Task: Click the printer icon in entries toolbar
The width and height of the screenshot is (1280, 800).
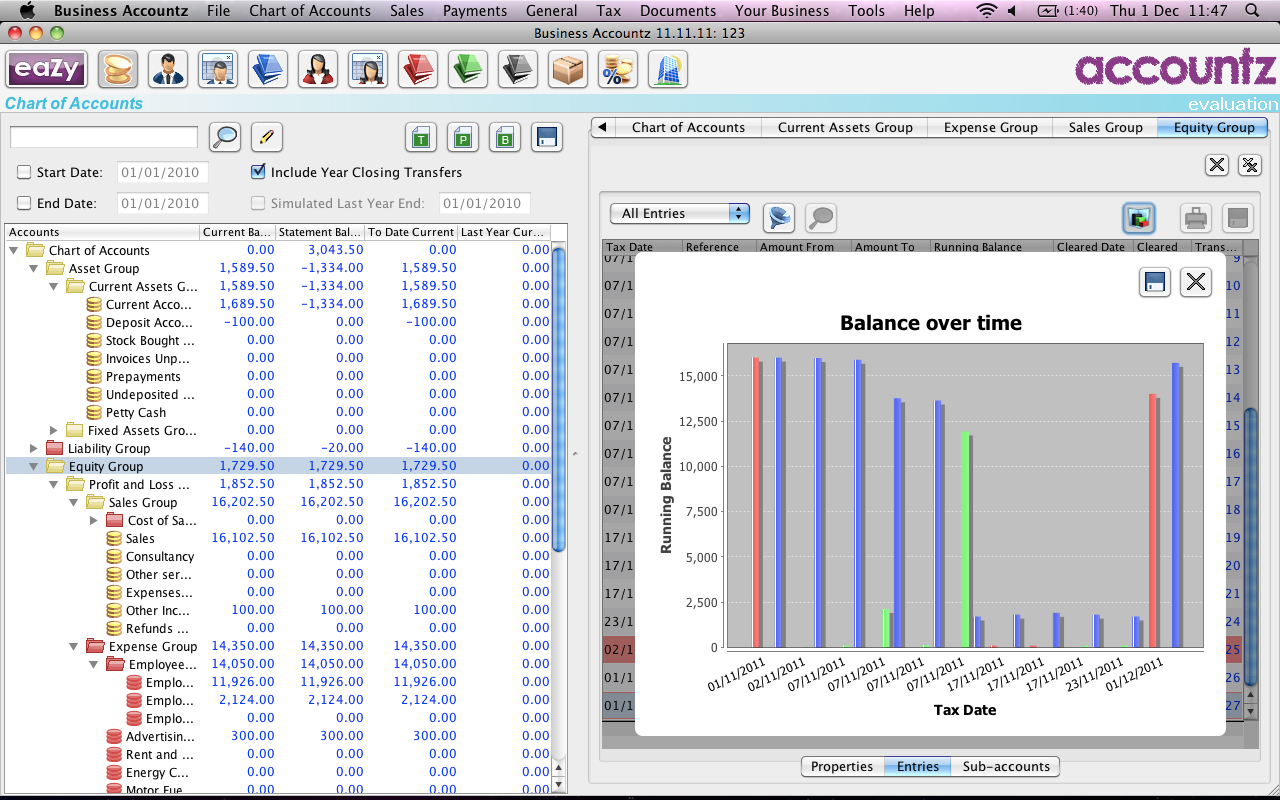Action: [1196, 217]
